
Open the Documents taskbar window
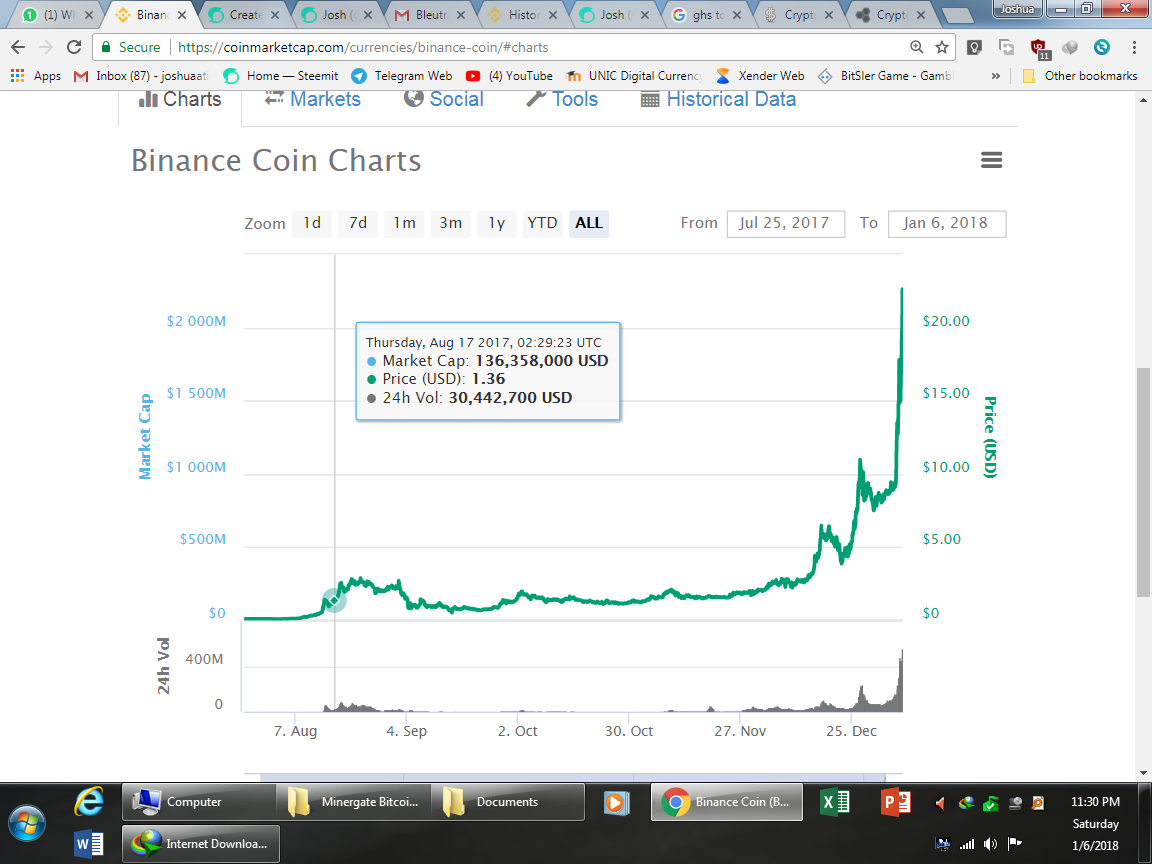point(508,802)
